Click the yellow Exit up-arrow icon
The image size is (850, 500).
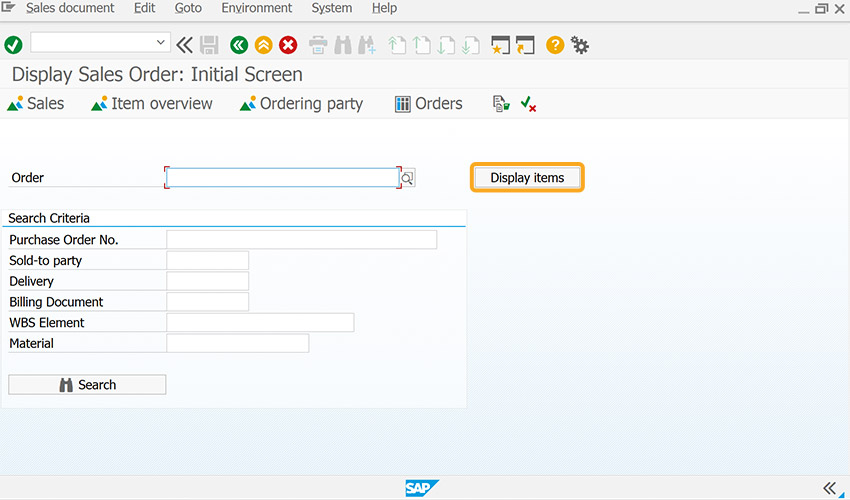pos(263,45)
